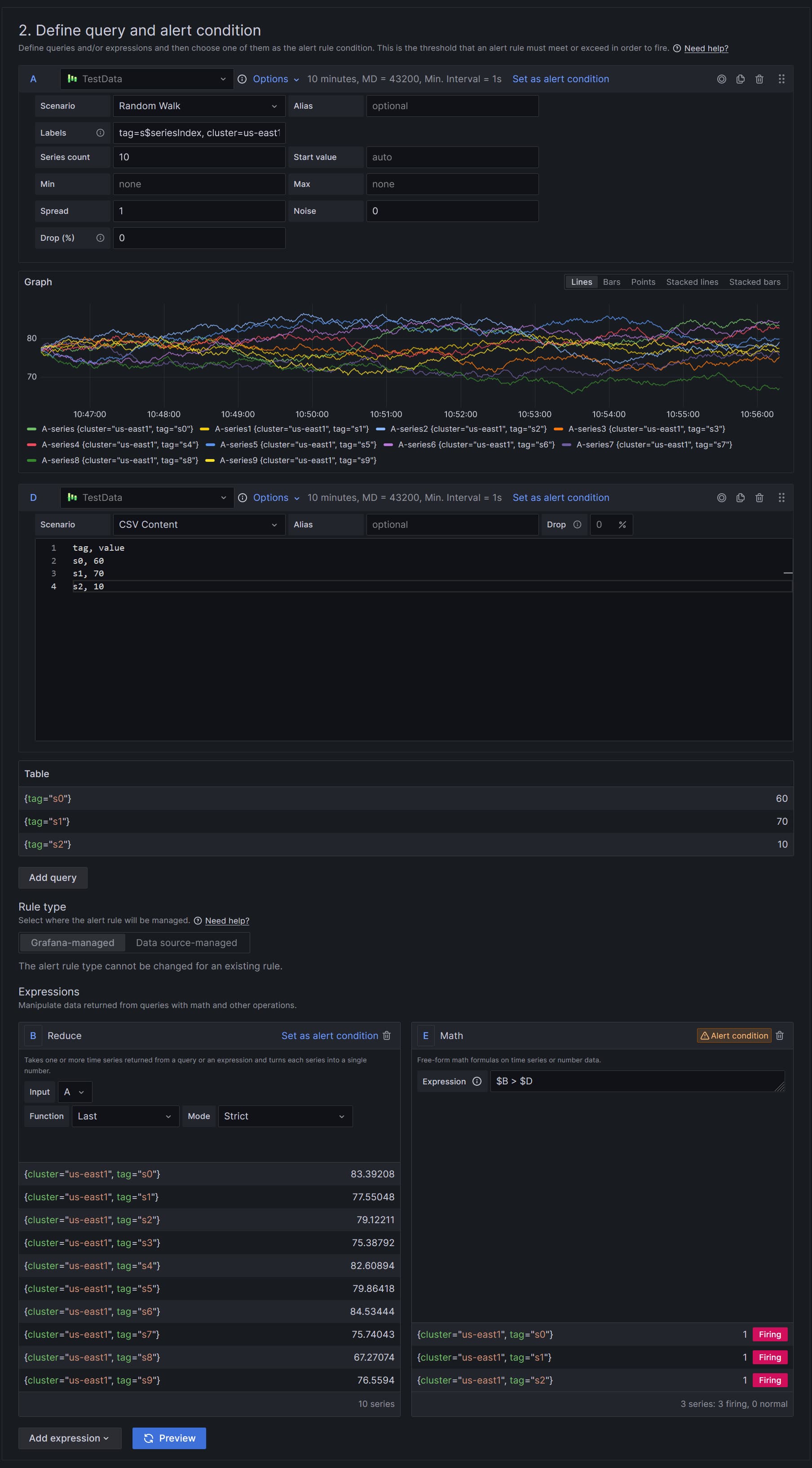This screenshot has height=1468, width=812.
Task: Click the Start value input field
Action: pos(452,157)
